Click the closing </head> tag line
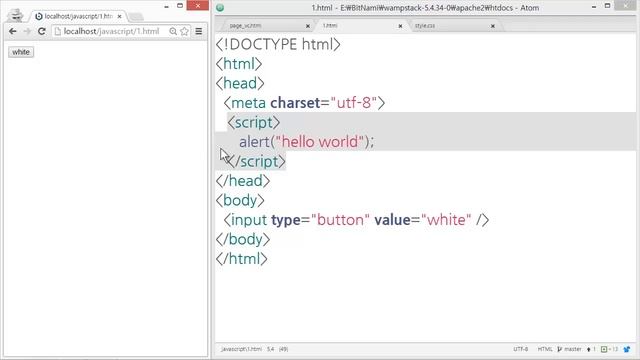Screen dimensions: 640x360 coord(243,181)
